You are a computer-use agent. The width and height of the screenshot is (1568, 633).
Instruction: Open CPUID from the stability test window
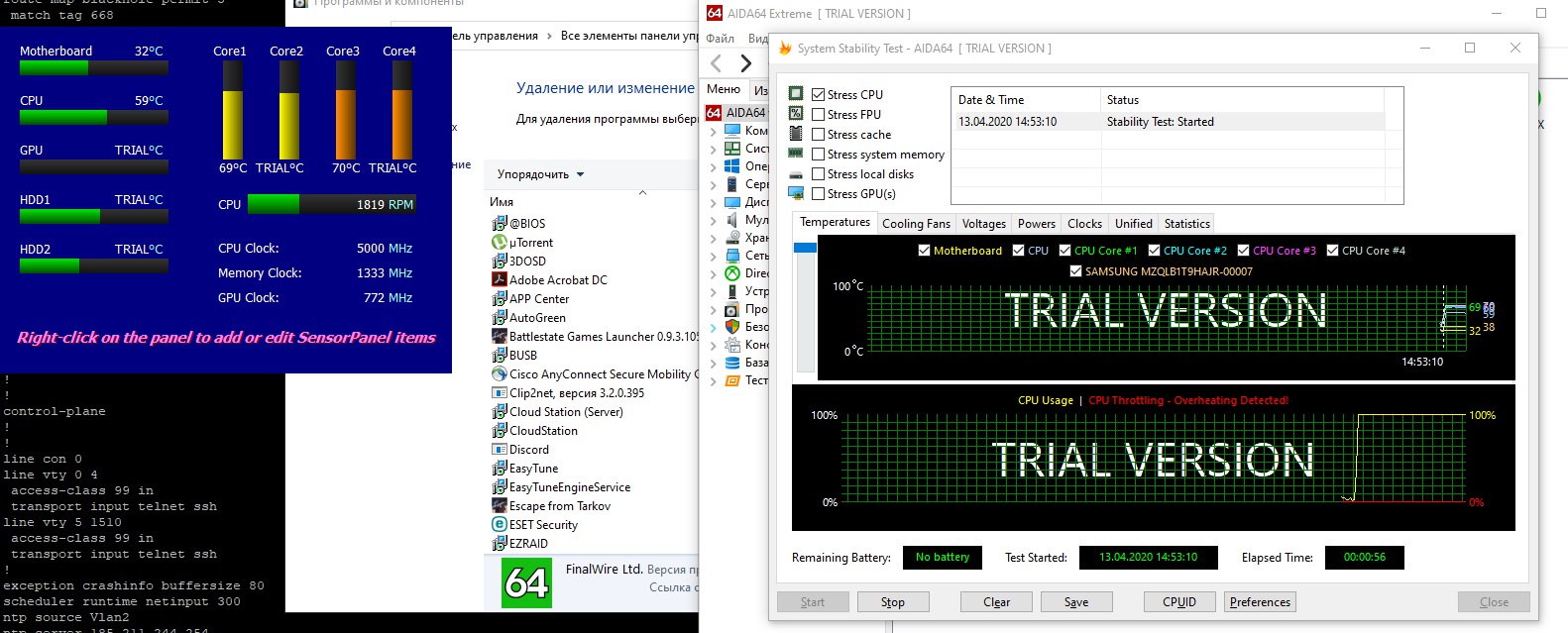[x=1179, y=601]
